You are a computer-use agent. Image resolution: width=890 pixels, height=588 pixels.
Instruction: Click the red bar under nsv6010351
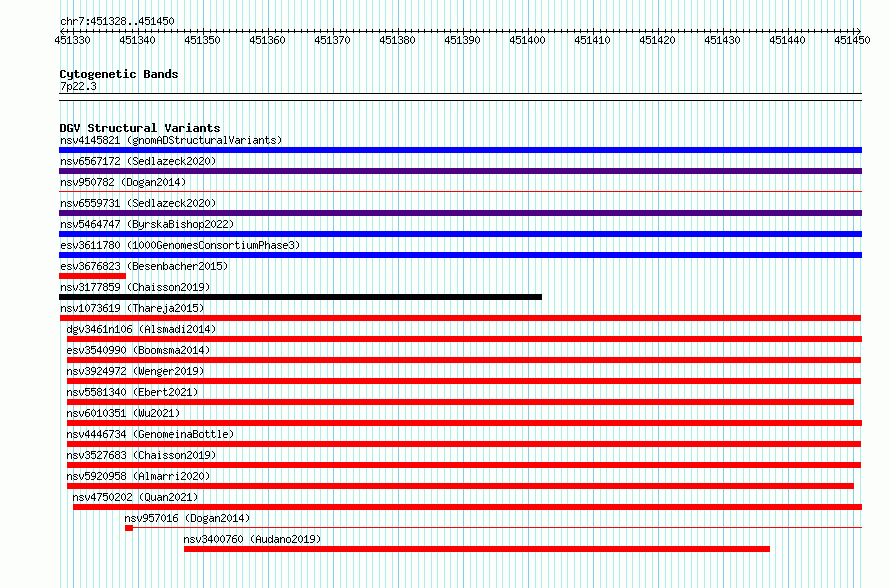point(464,423)
